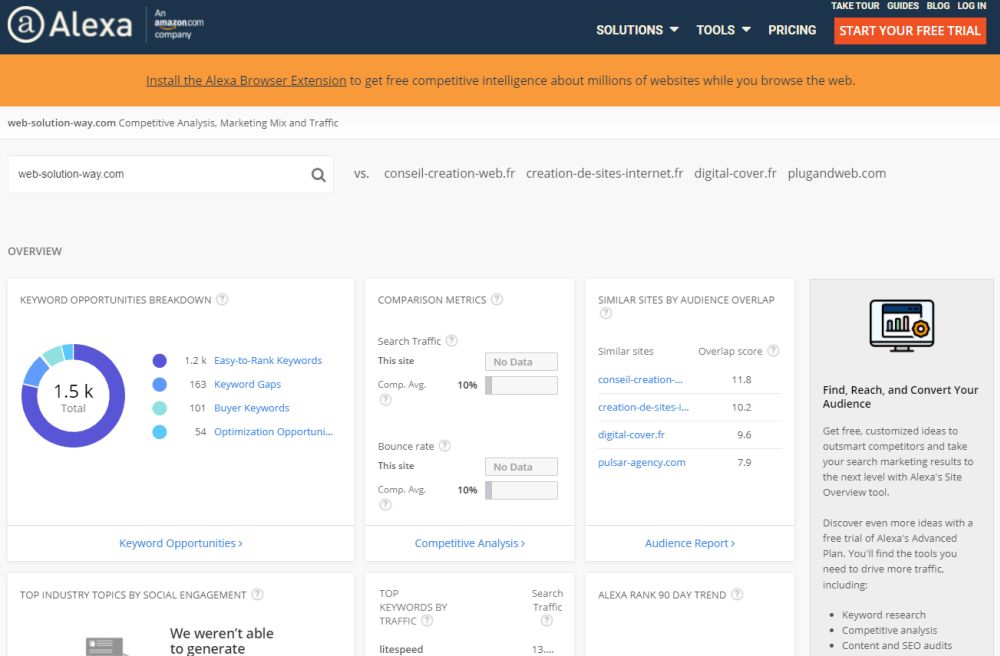Click Install the Alexa Browser Extension link
Image resolution: width=1000 pixels, height=656 pixels.
click(x=246, y=80)
